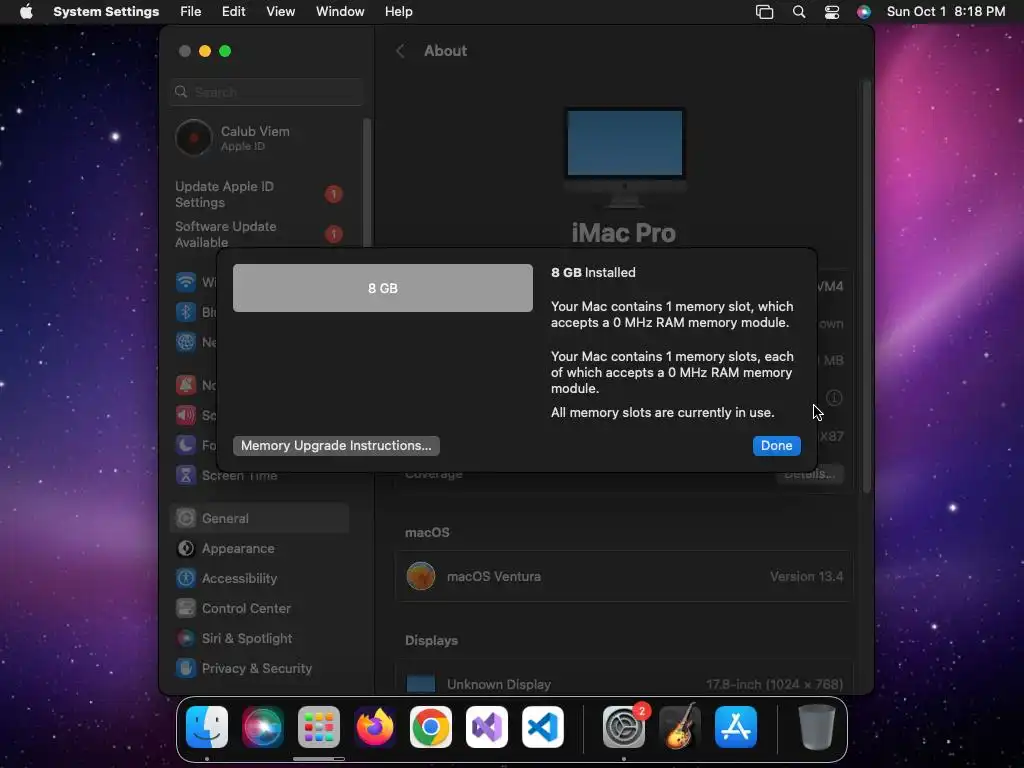Select General in the sidebar
Screen dimensions: 1024x768
point(259,518)
